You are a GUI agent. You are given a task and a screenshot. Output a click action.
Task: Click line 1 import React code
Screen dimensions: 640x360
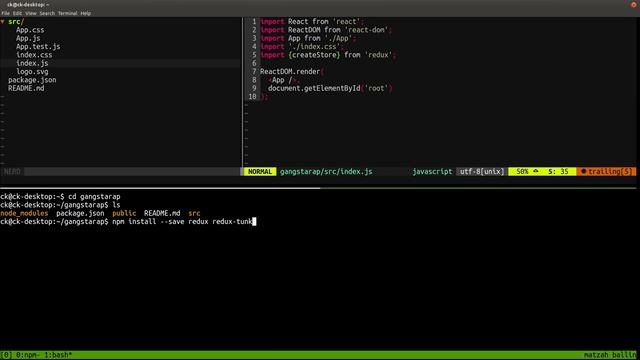pos(311,22)
